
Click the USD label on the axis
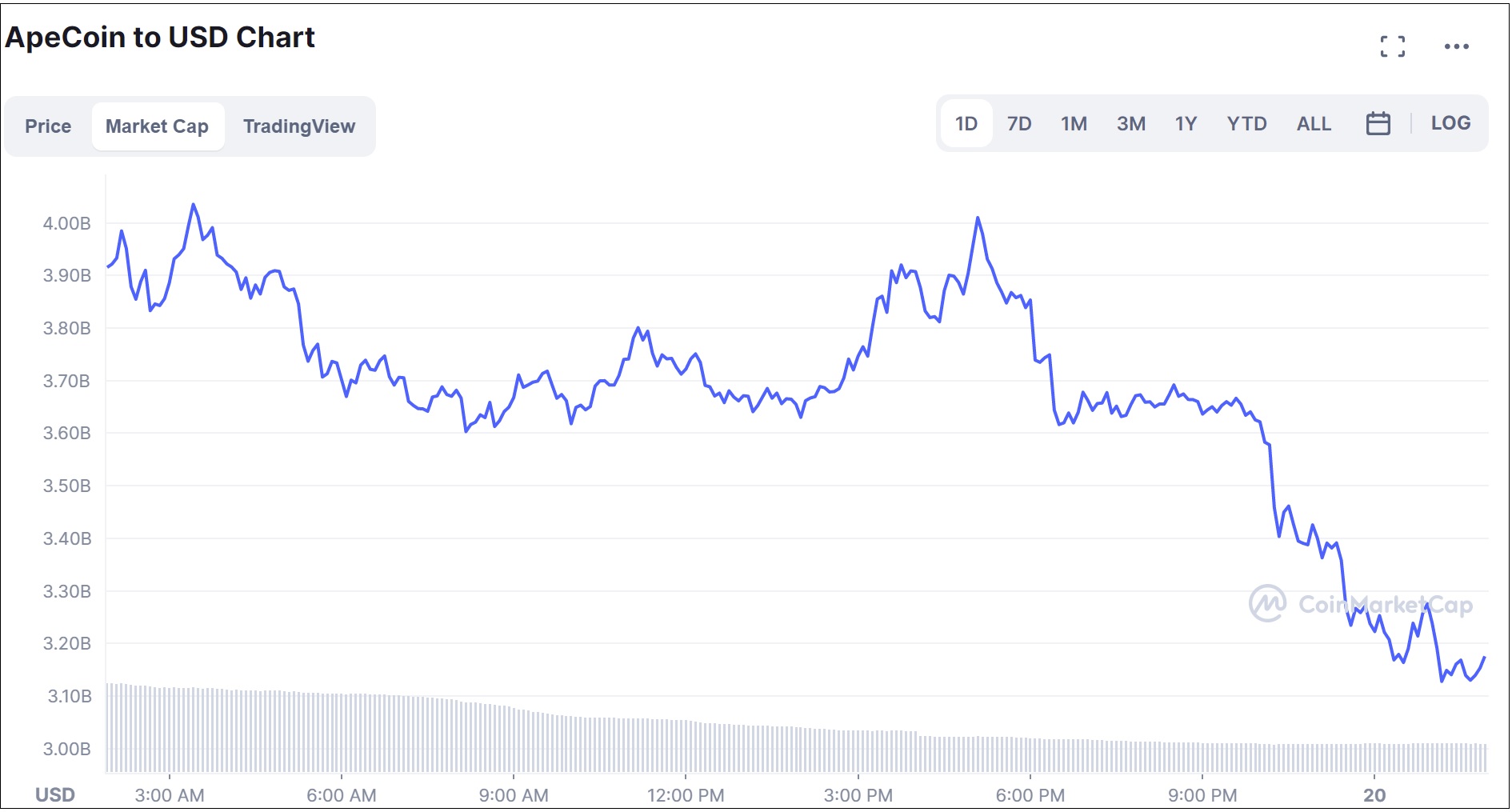(x=53, y=796)
